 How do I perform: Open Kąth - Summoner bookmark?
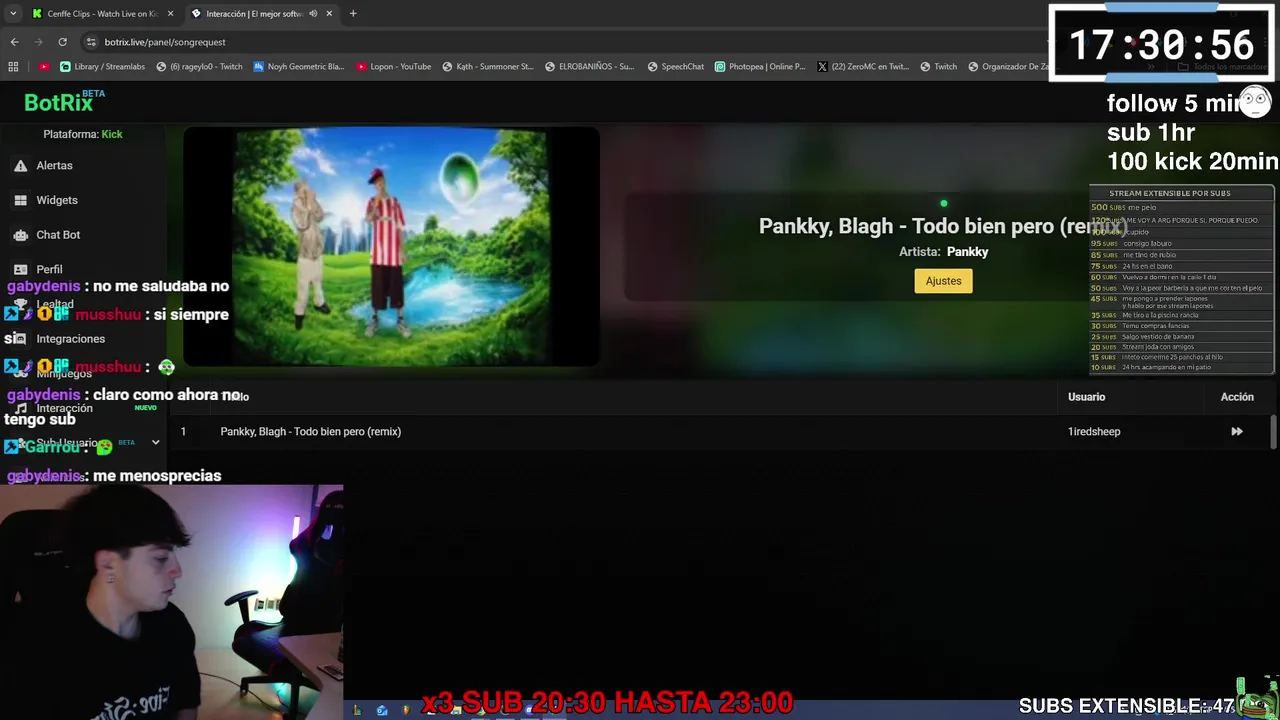point(488,67)
